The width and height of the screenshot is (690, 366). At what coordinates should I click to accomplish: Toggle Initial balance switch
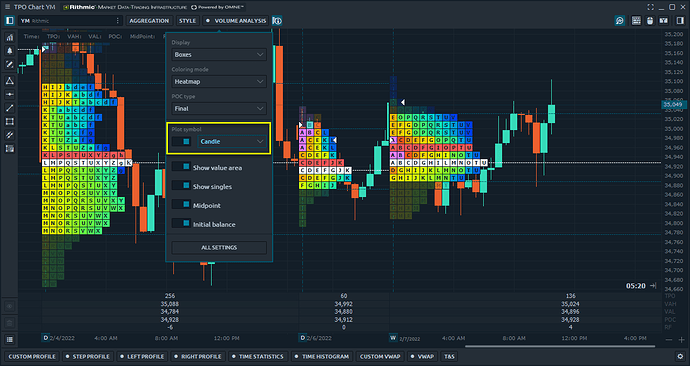point(181,223)
